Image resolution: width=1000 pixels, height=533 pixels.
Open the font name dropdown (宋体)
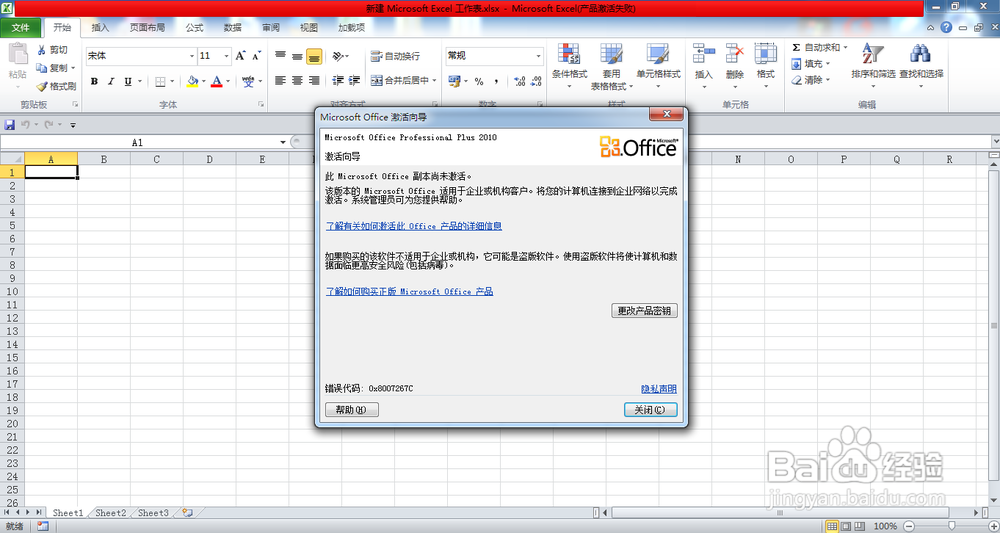pyautogui.click(x=191, y=56)
